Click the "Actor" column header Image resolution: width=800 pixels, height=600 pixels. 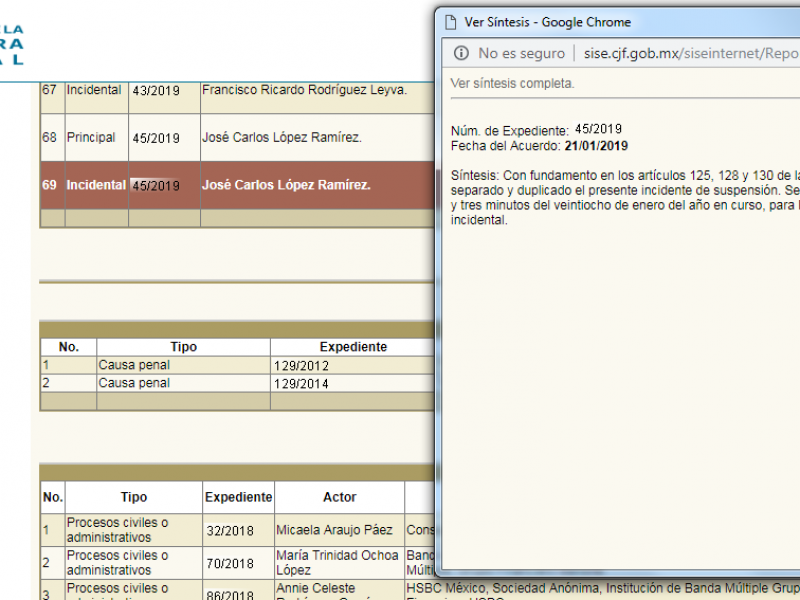click(339, 497)
